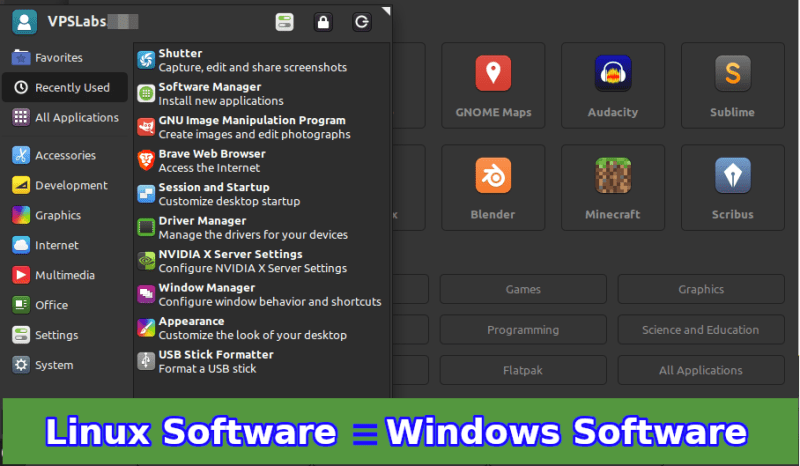Image resolution: width=800 pixels, height=466 pixels.
Task: Click 'Create images and edit photographs' description
Action: click(255, 134)
